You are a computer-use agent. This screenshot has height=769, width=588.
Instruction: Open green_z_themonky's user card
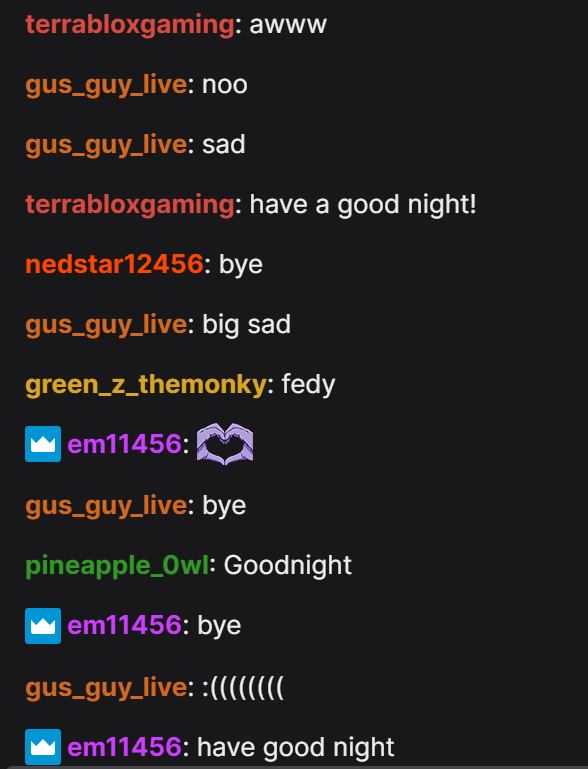(146, 384)
